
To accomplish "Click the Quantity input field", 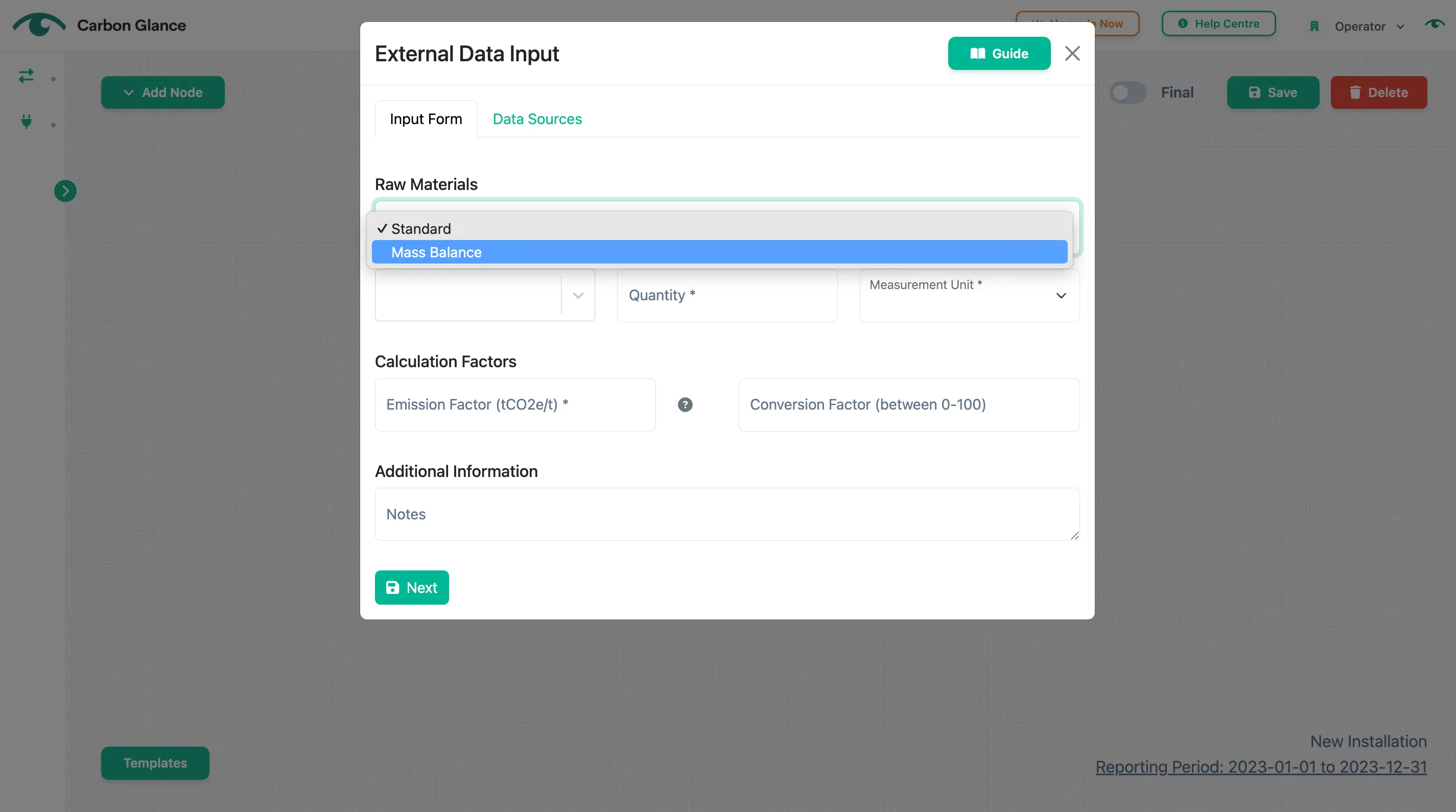I will tap(727, 296).
